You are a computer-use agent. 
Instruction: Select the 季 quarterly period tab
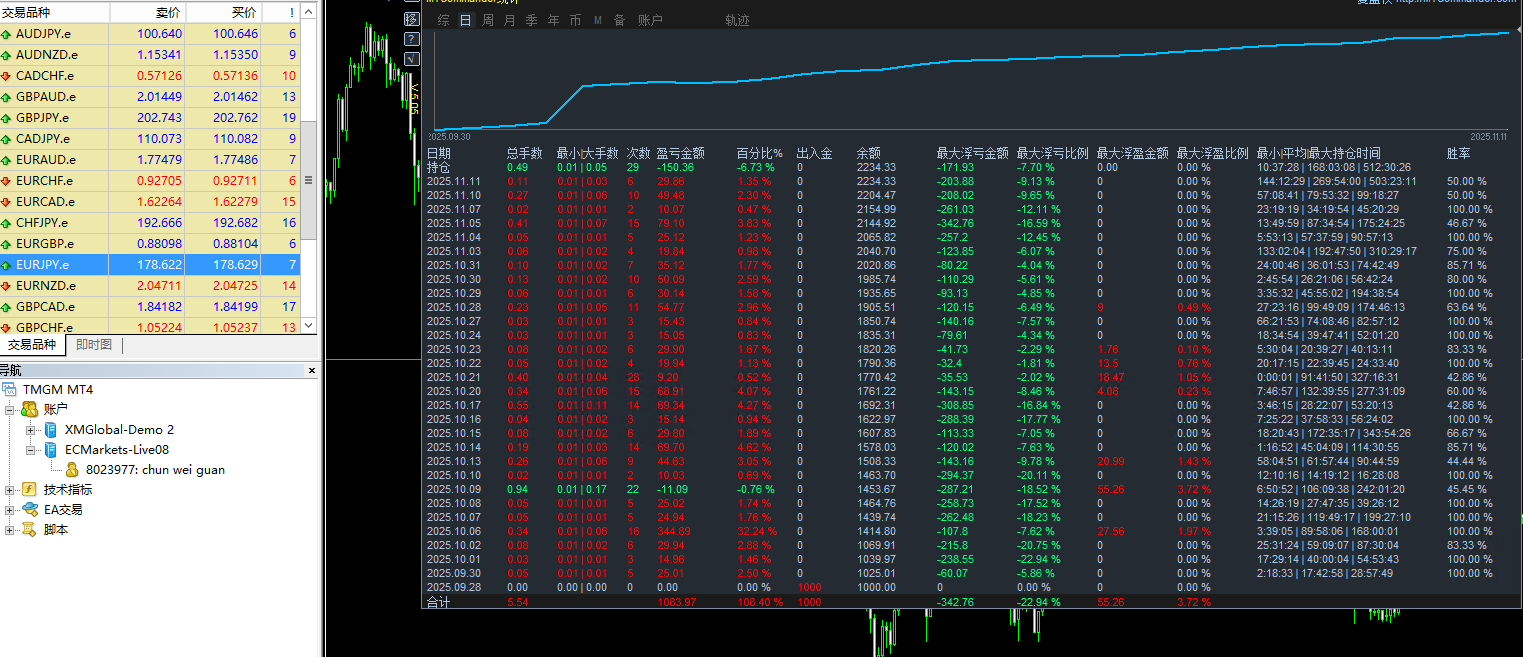[x=531, y=20]
